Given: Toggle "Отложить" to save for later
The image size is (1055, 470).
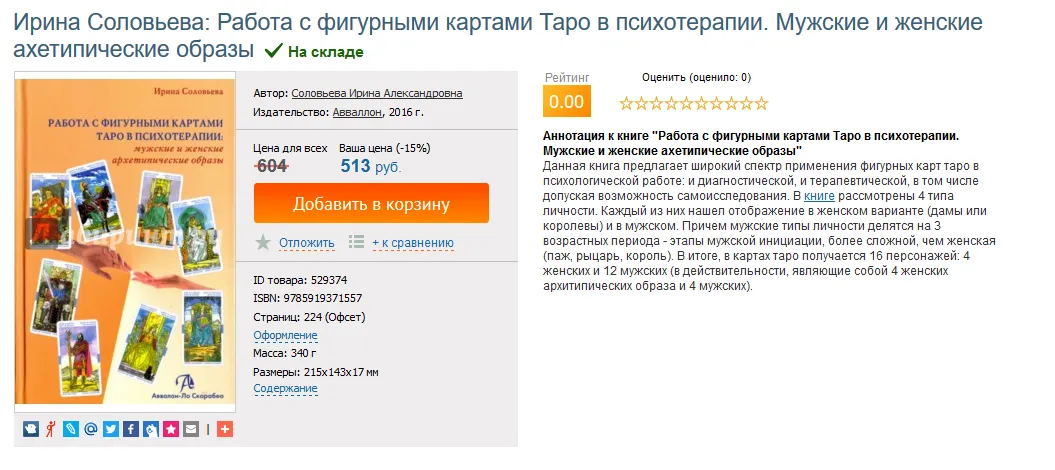Looking at the screenshot, I should click(306, 243).
